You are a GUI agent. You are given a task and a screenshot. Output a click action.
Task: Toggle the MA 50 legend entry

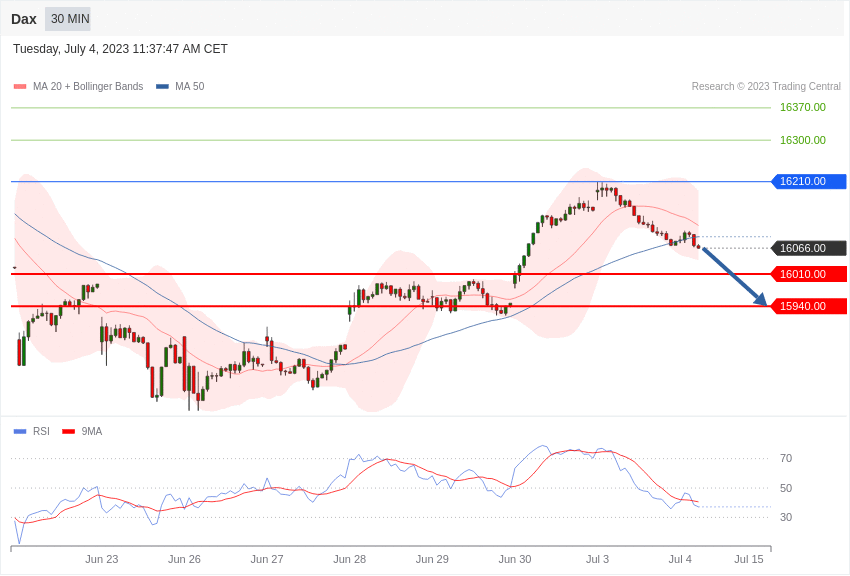[x=180, y=86]
